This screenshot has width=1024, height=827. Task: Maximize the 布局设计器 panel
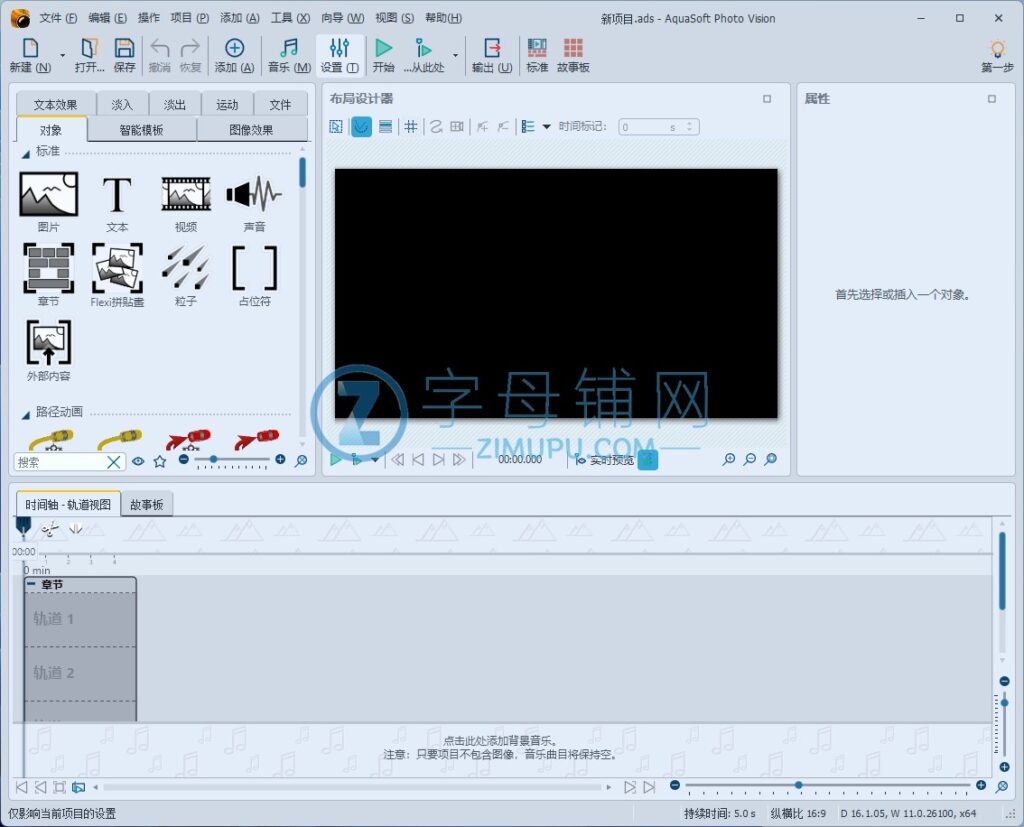[767, 99]
